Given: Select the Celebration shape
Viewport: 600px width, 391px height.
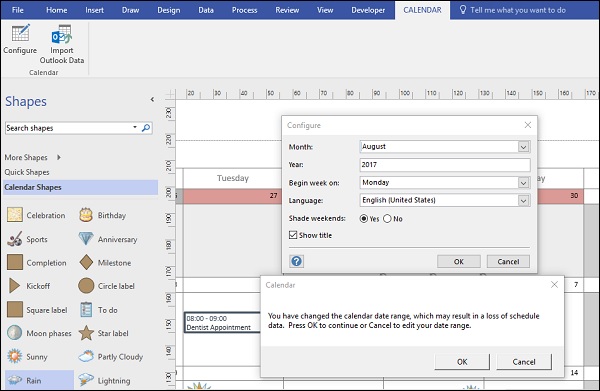Looking at the screenshot, I should click(36, 215).
